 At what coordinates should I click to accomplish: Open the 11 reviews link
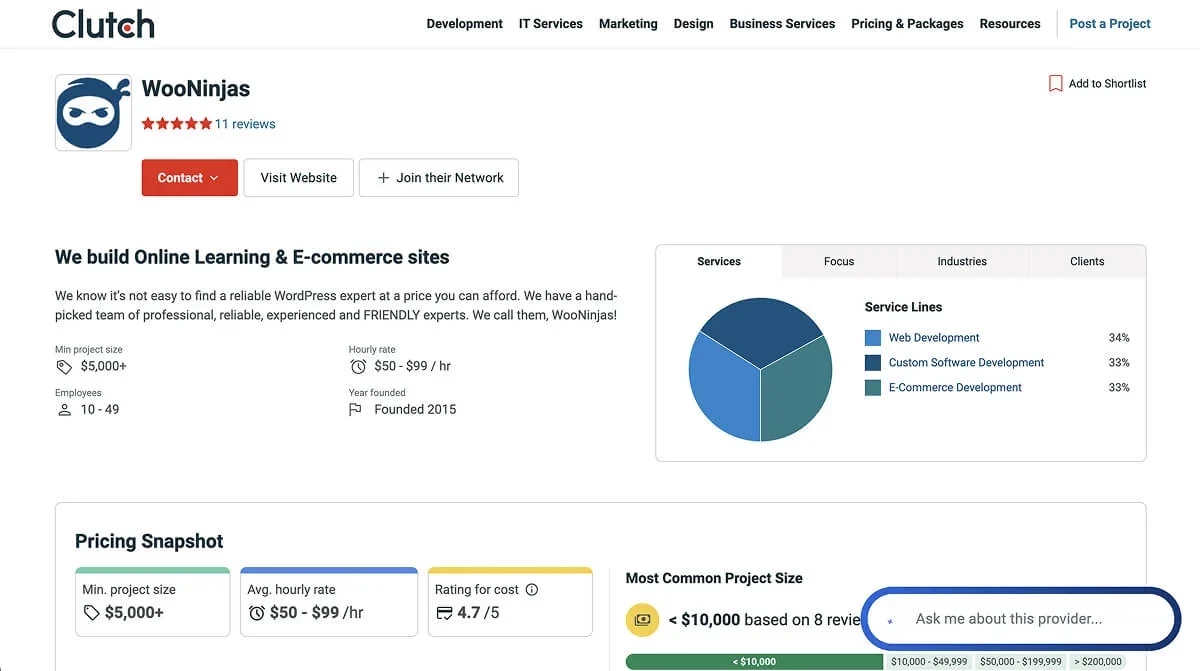245,124
